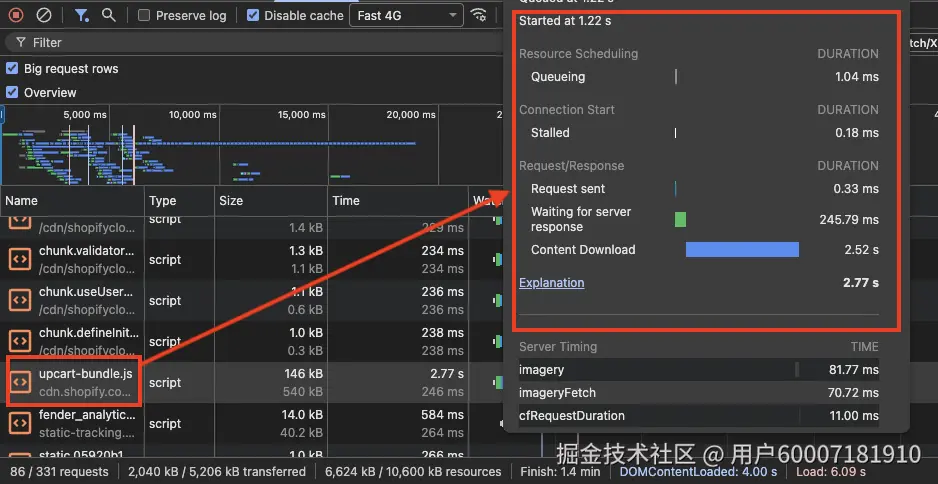The image size is (938, 484).
Task: Click the 20,000 ms overview marker
Action: [411, 114]
